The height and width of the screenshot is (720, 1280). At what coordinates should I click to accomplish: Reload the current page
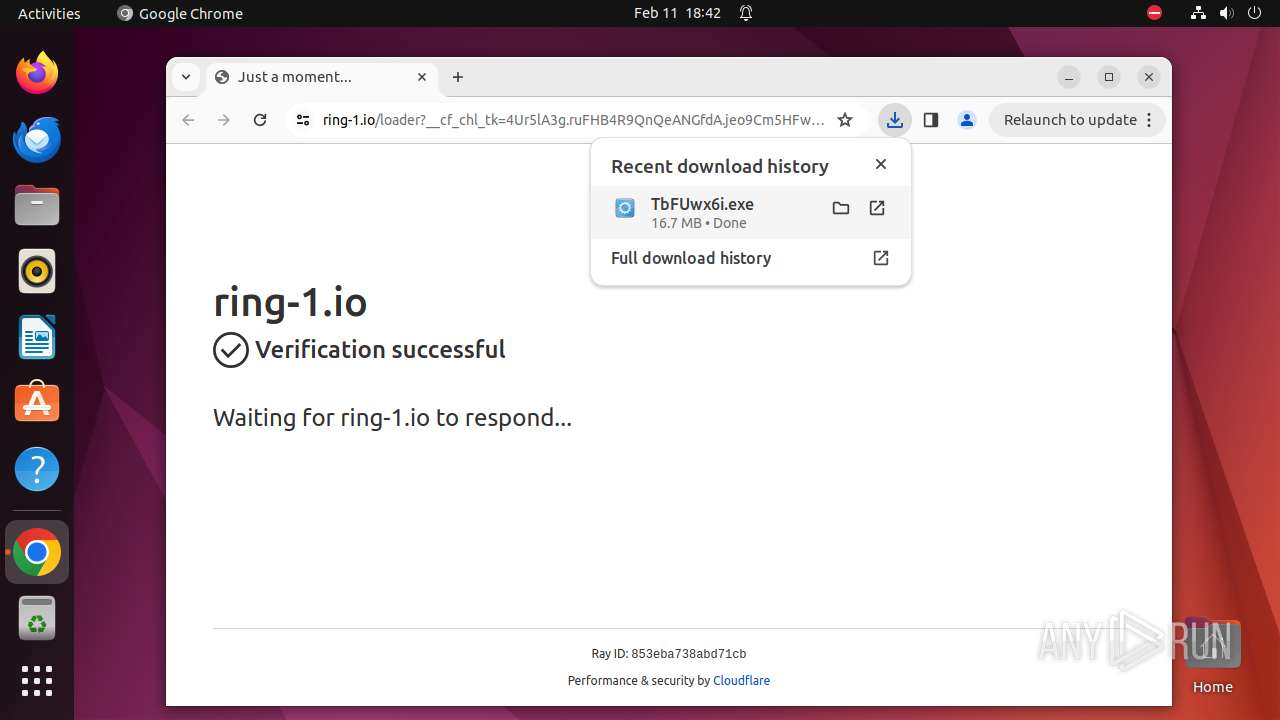(x=260, y=120)
